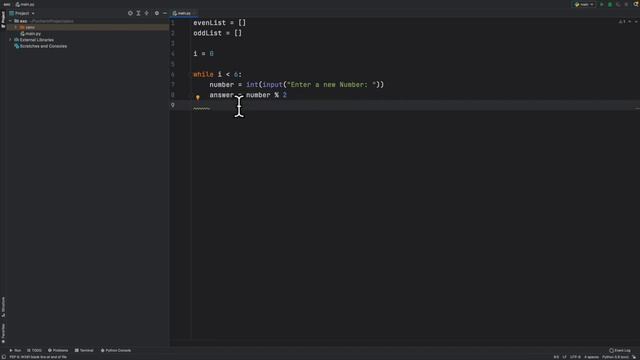Go to previous highlighted problem arrow
Image resolution: width=640 pixels, height=360 pixels.
coord(629,21)
